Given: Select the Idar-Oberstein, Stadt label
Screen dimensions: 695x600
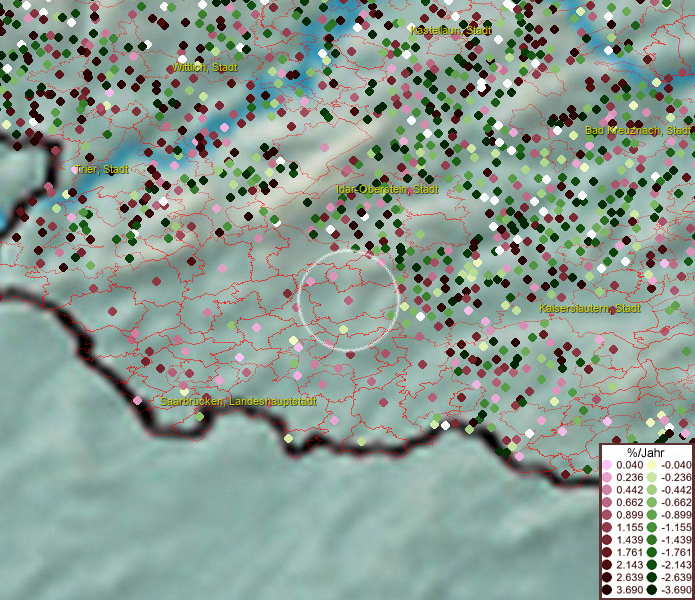Looking at the screenshot, I should [x=387, y=189].
